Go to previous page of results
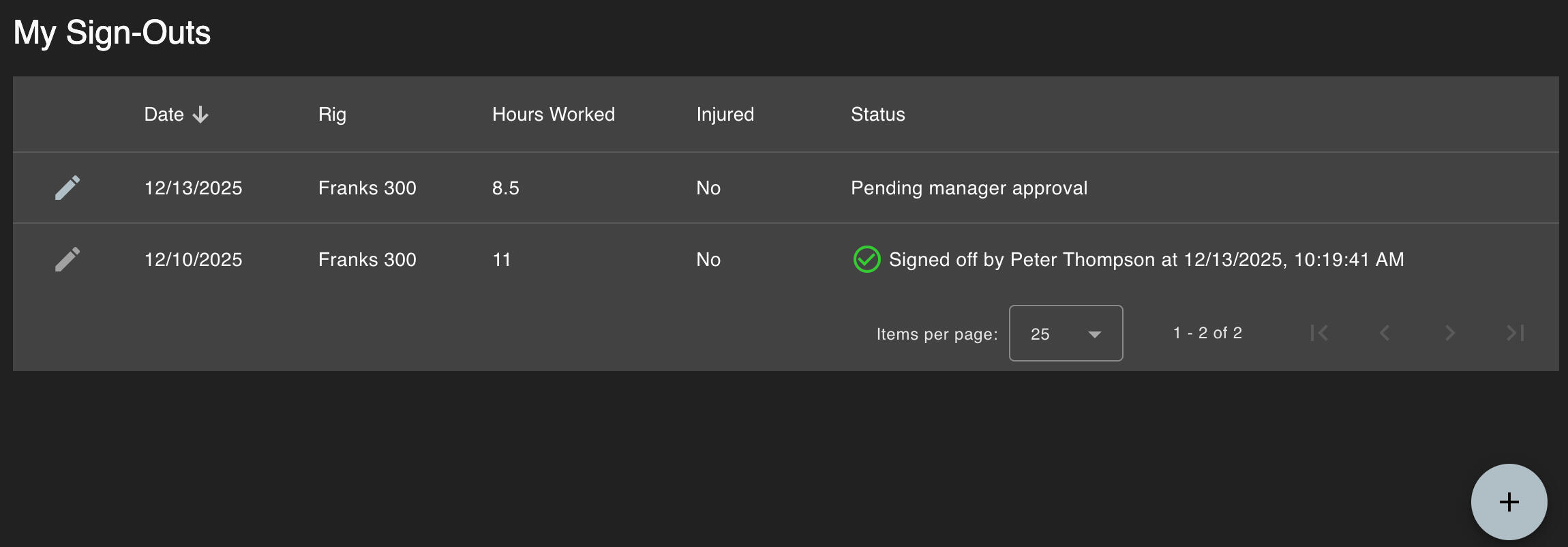The image size is (1568, 547). [1385, 333]
